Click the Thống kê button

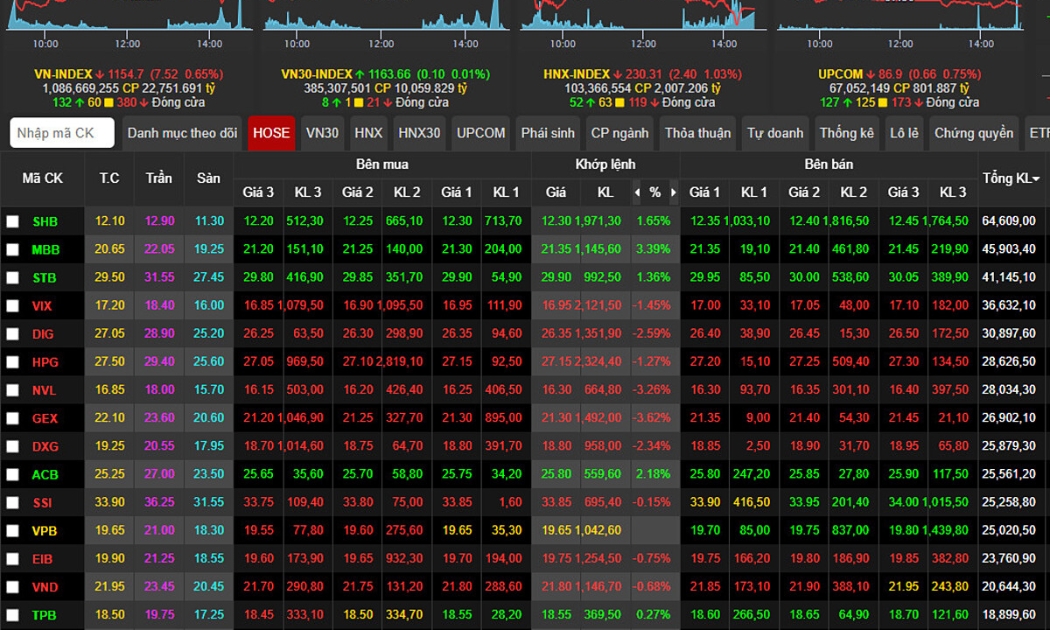point(846,133)
